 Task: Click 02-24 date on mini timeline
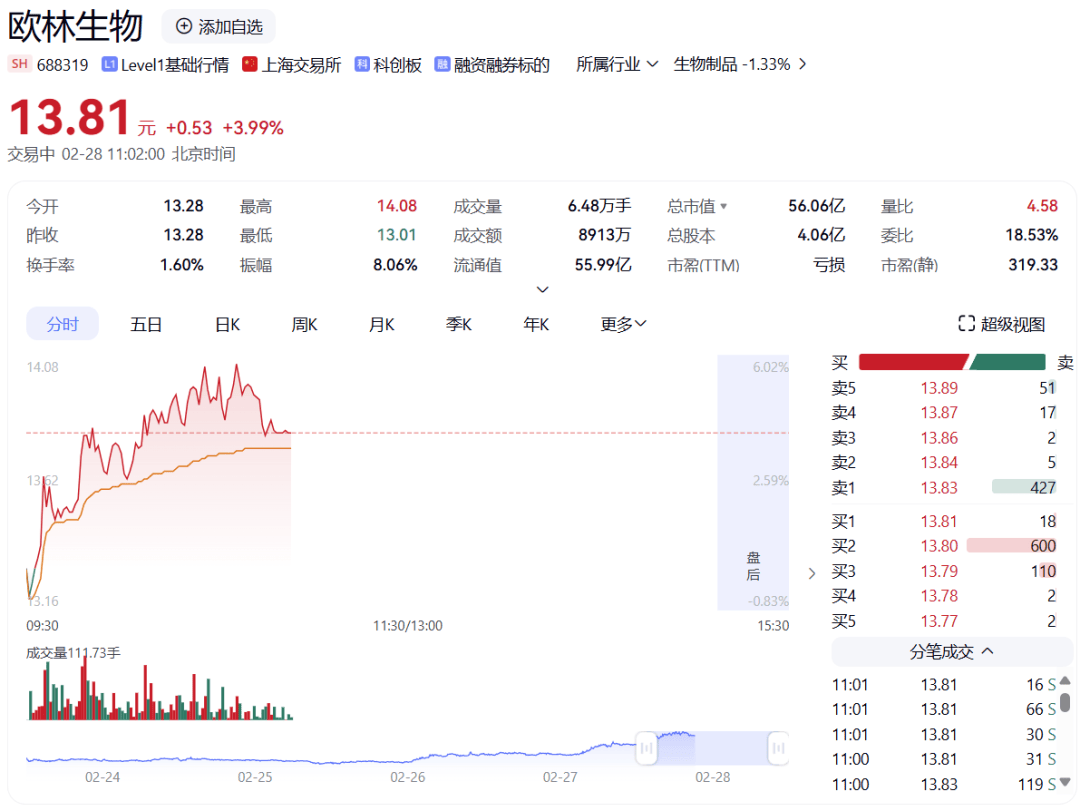[103, 777]
